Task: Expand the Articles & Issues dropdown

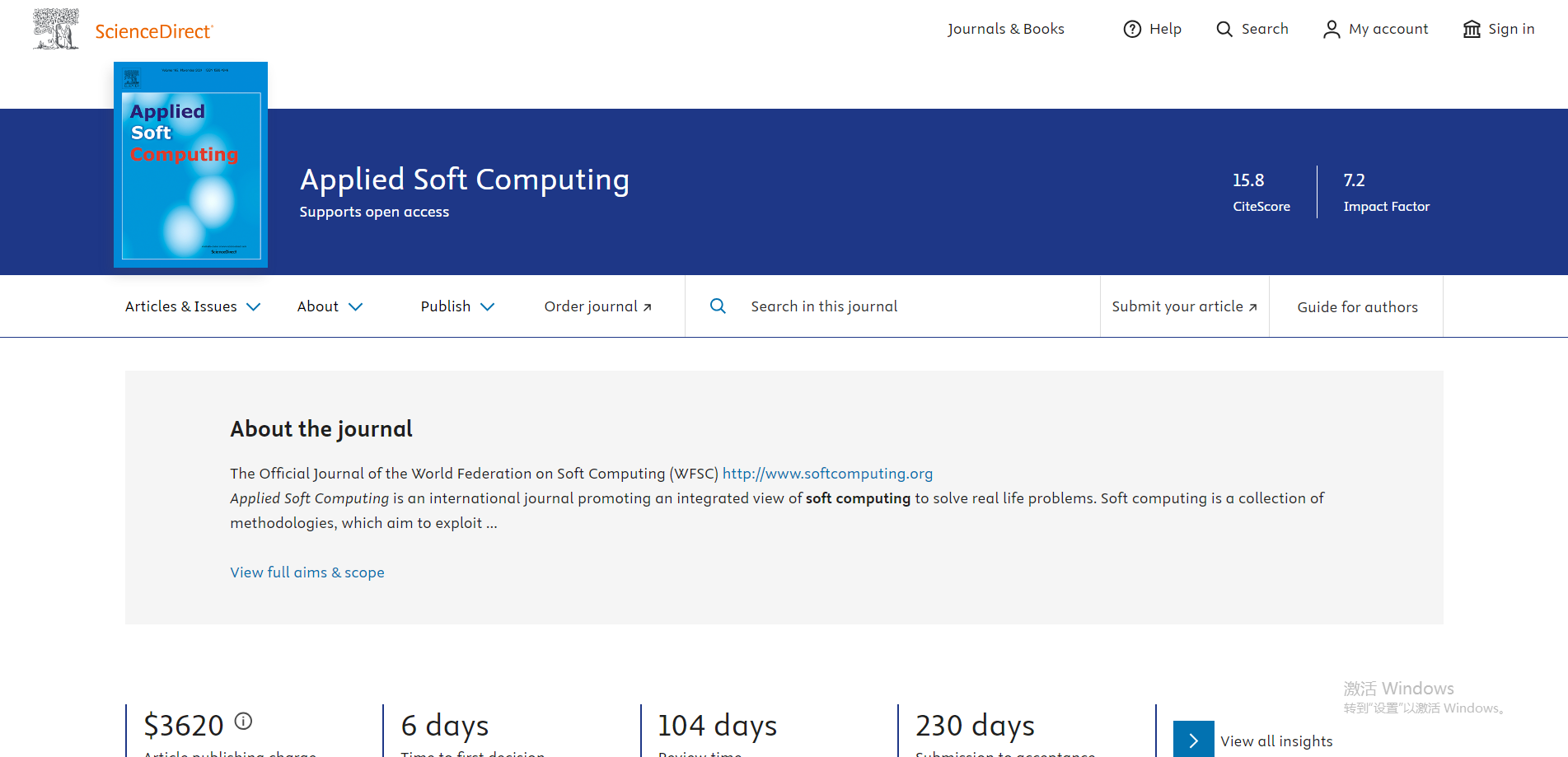Action: 193,306
